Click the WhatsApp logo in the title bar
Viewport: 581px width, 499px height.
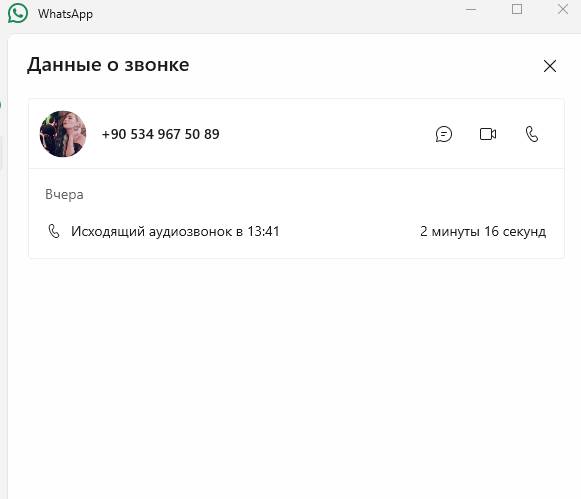click(x=17, y=13)
